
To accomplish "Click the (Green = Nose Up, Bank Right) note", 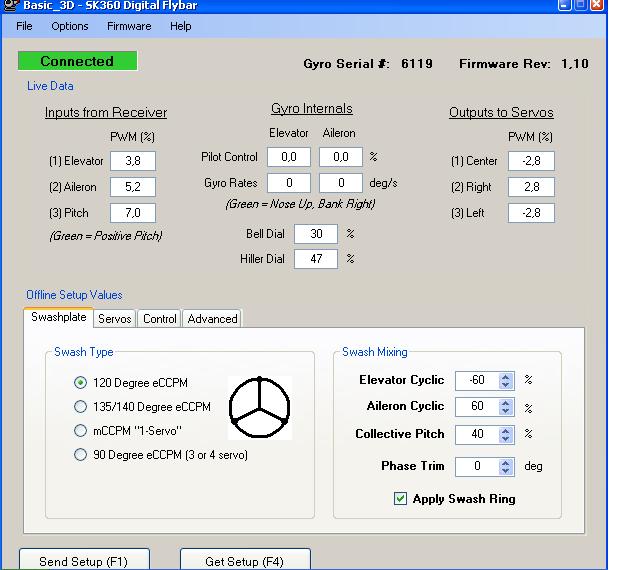I will (300, 204).
